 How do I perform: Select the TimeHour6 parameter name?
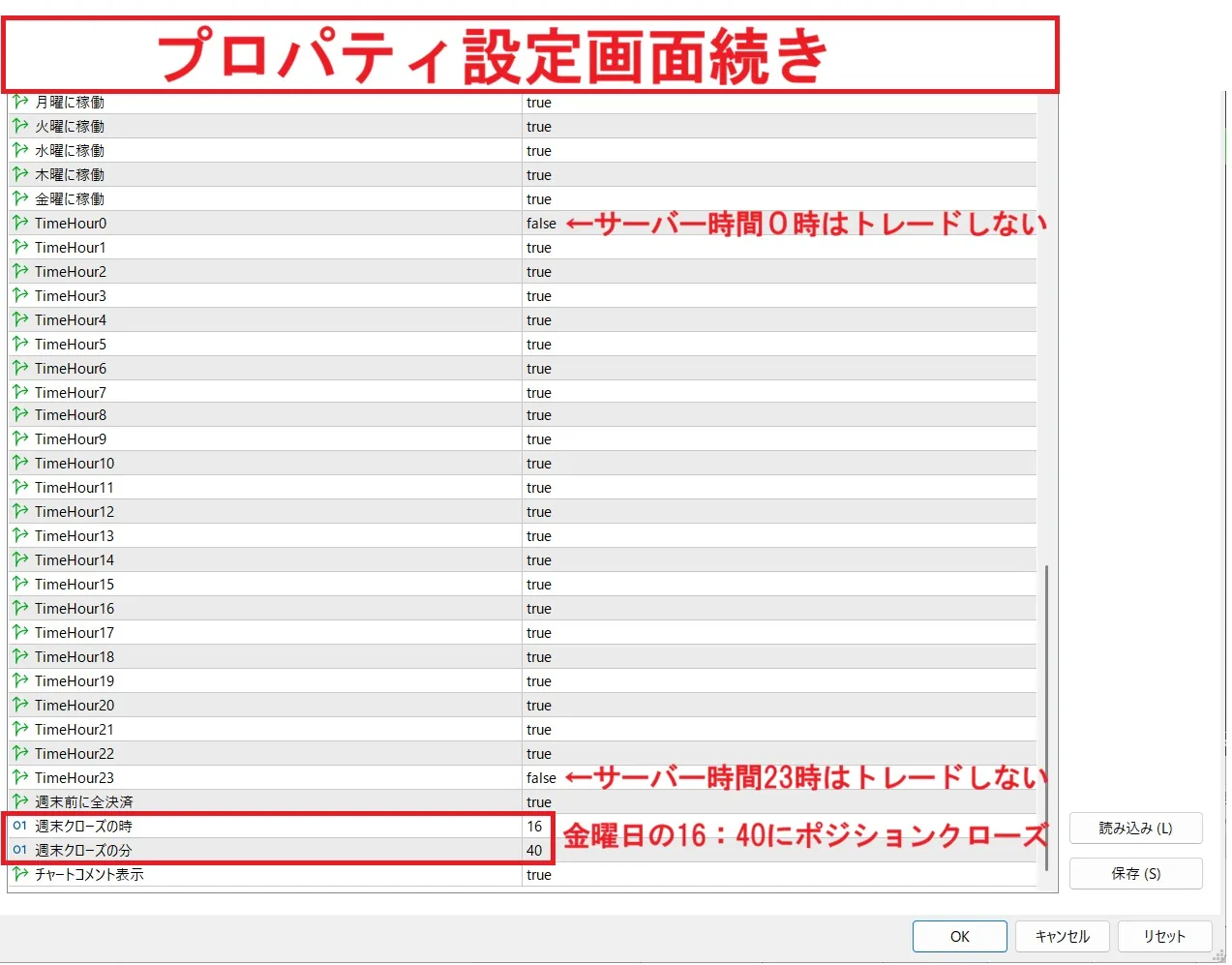(x=71, y=369)
